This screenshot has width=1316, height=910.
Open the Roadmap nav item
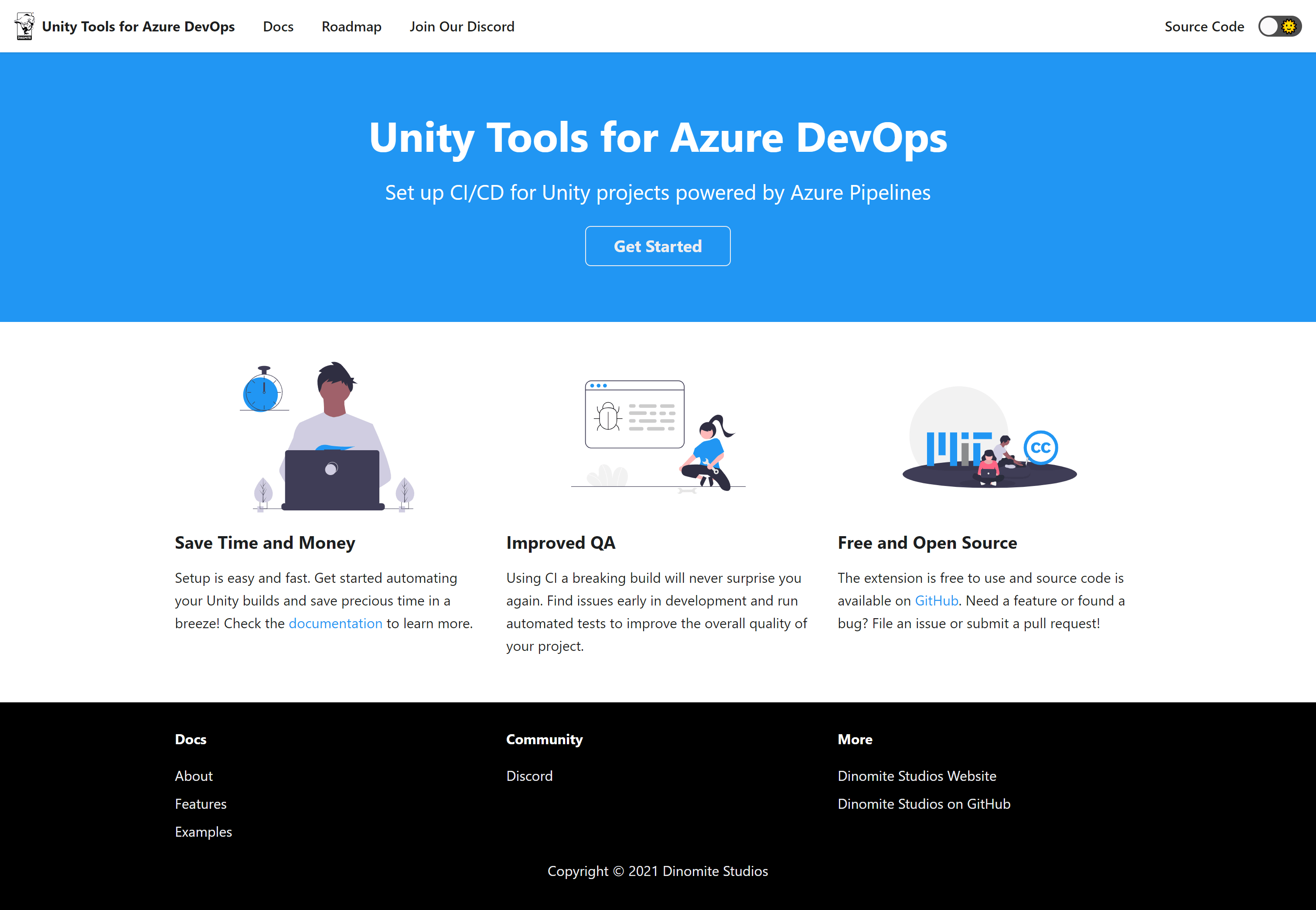coord(351,26)
